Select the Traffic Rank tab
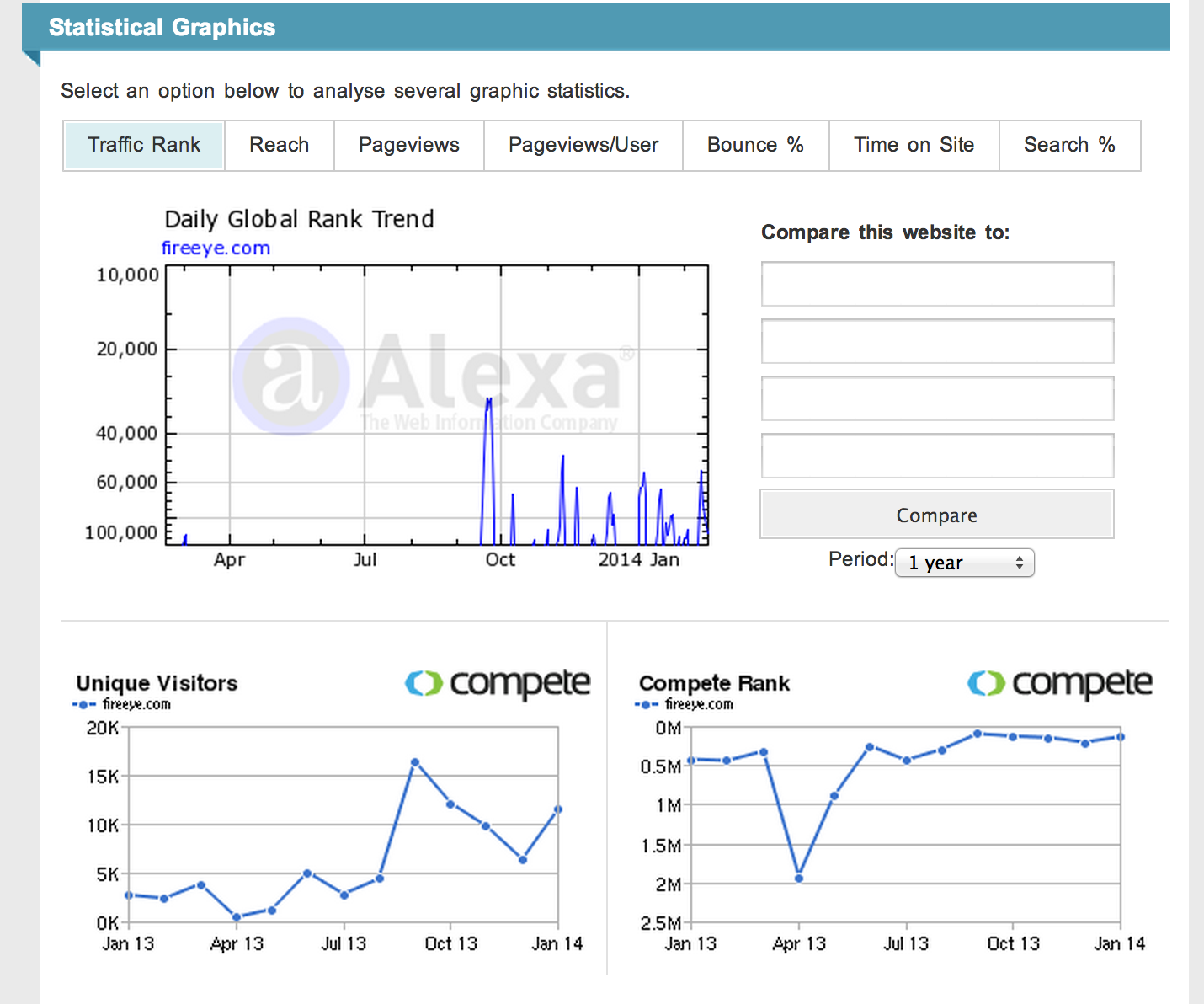 (144, 146)
